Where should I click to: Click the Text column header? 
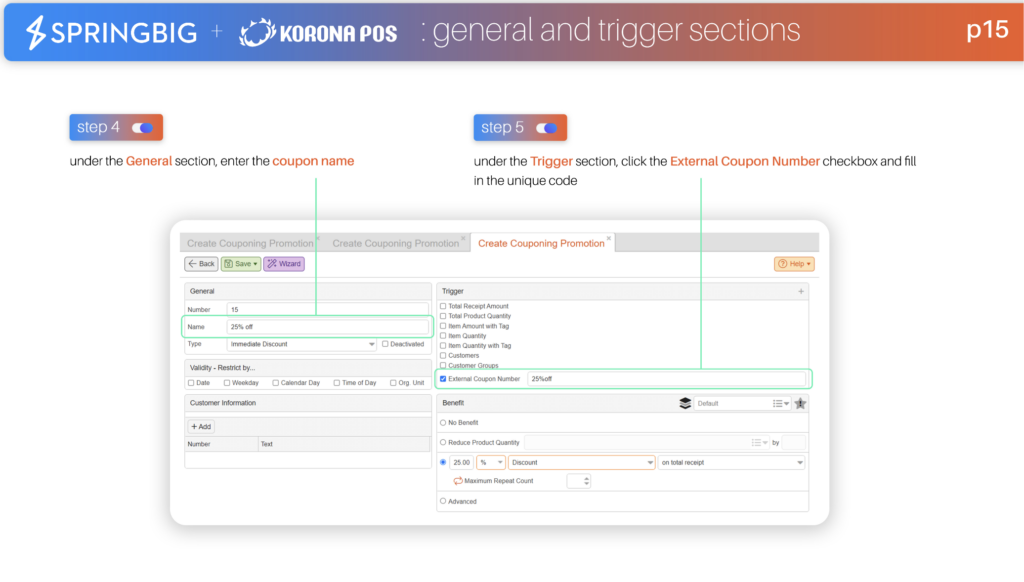pyautogui.click(x=344, y=444)
